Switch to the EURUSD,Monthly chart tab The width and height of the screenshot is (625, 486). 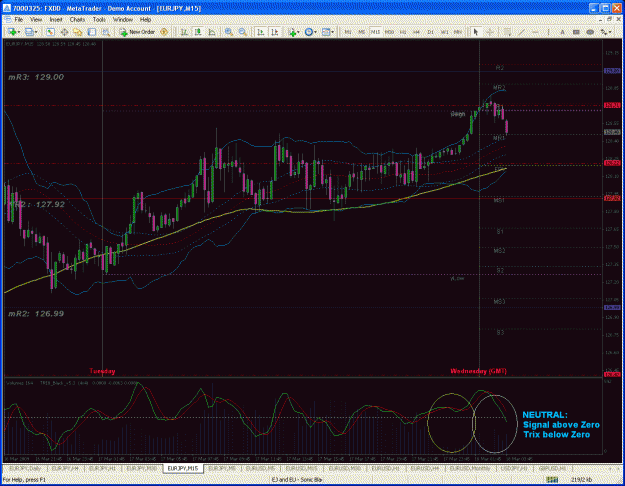470,468
